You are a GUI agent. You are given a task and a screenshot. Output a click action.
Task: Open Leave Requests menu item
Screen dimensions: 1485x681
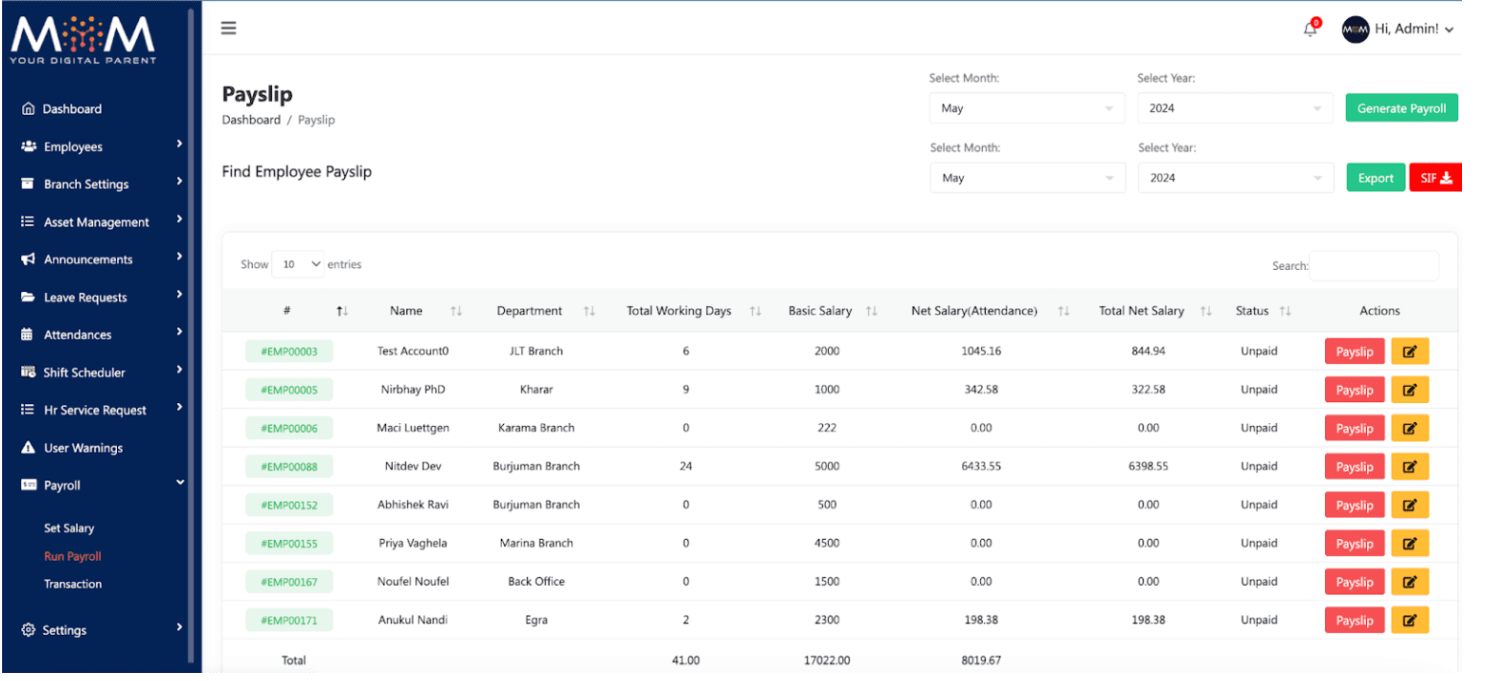86,297
